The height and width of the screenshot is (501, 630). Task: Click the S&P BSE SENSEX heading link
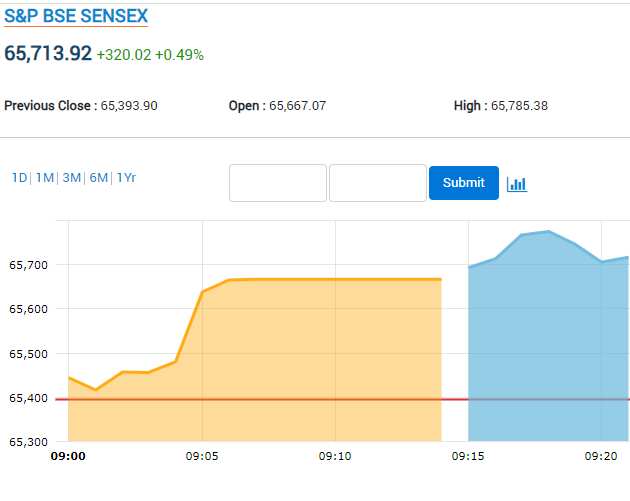[x=76, y=16]
